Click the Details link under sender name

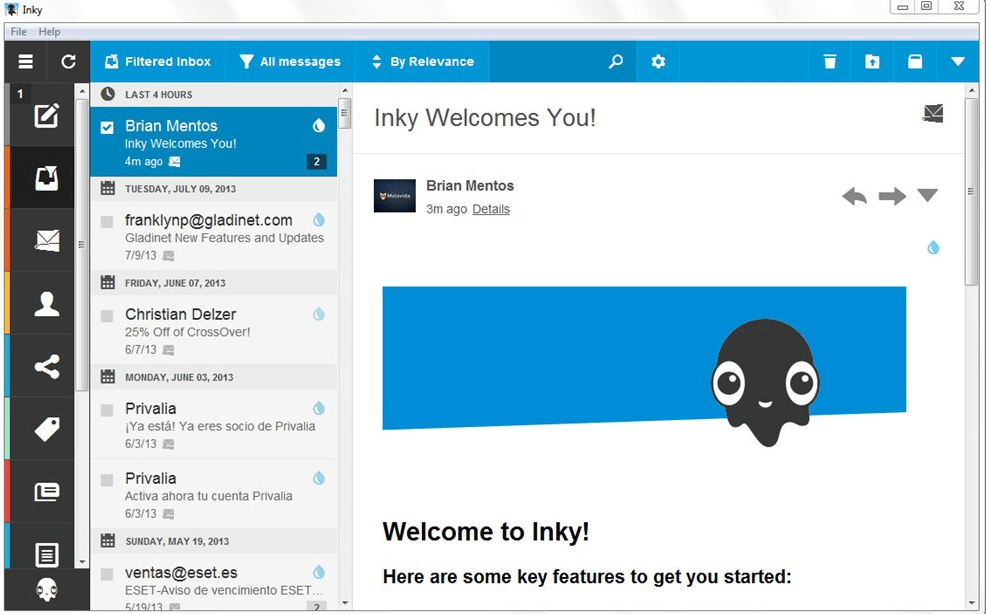point(491,210)
